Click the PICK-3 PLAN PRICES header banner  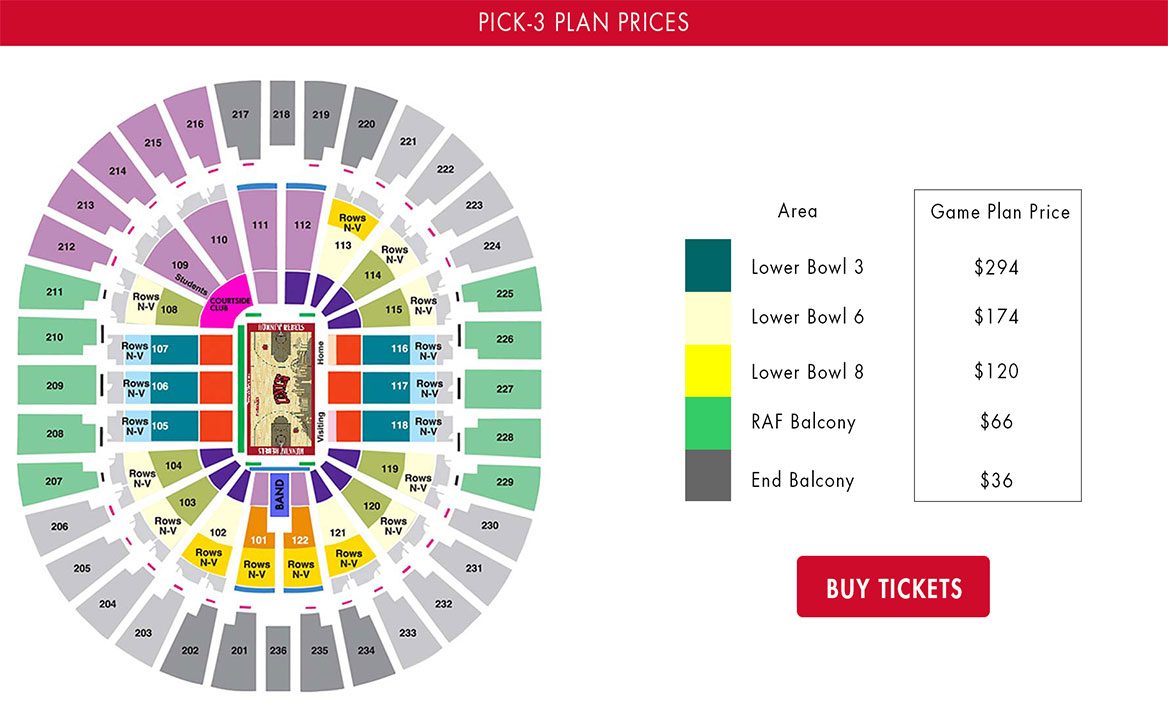[x=584, y=22]
